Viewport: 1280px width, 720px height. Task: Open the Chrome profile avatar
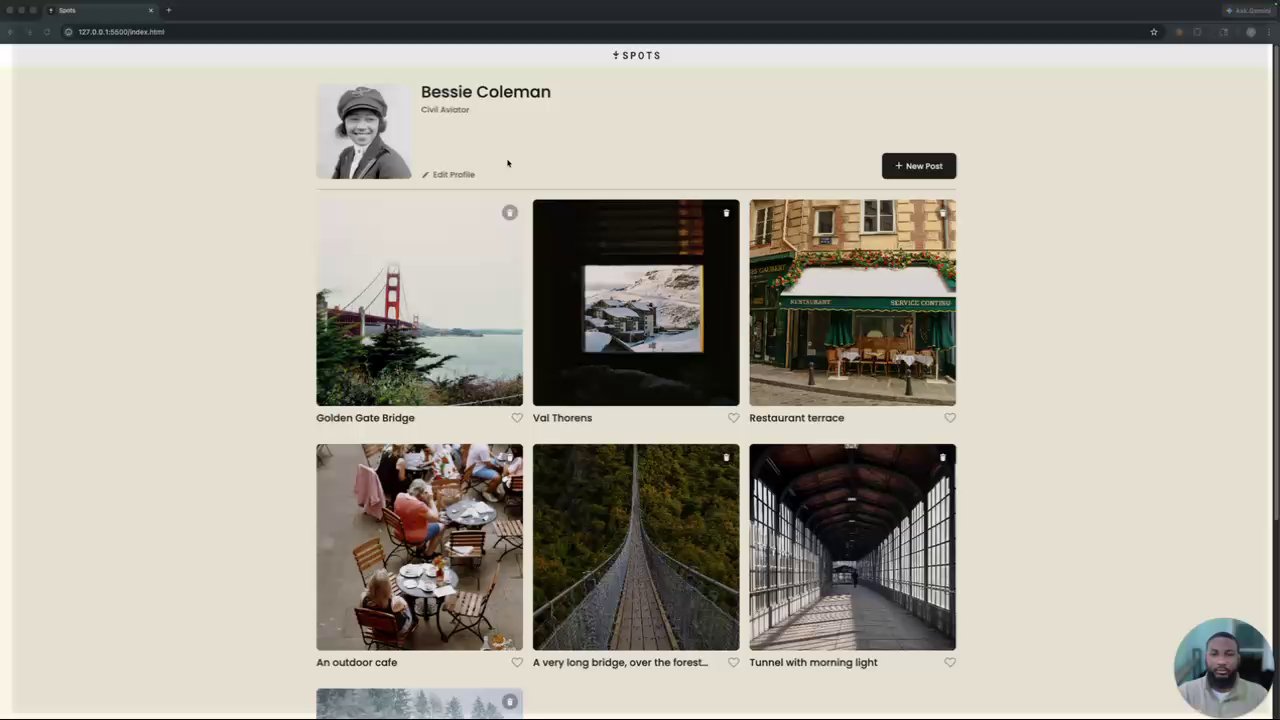pyautogui.click(x=1250, y=32)
